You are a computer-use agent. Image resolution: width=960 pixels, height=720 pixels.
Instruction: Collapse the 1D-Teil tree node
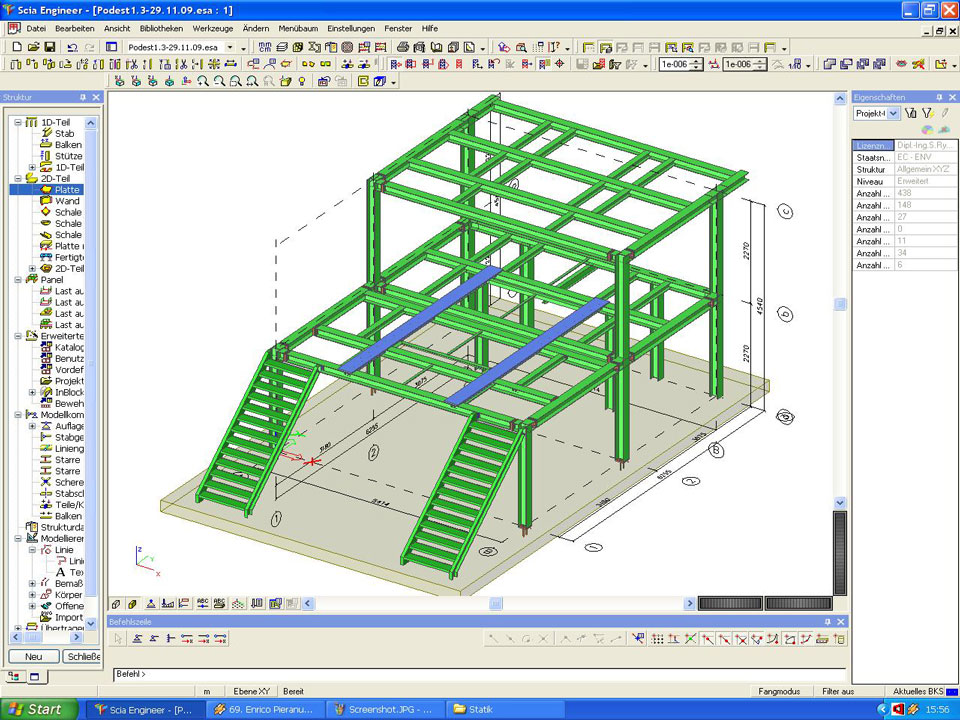18,122
